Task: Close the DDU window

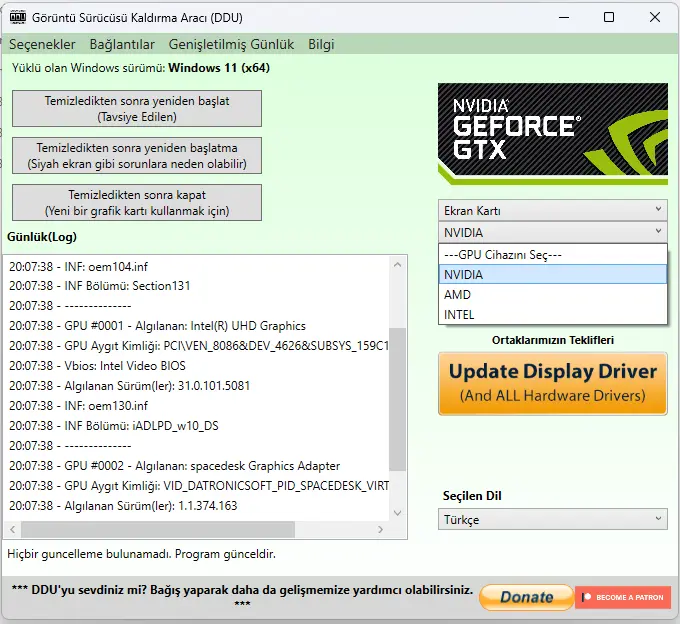Action: coord(655,17)
